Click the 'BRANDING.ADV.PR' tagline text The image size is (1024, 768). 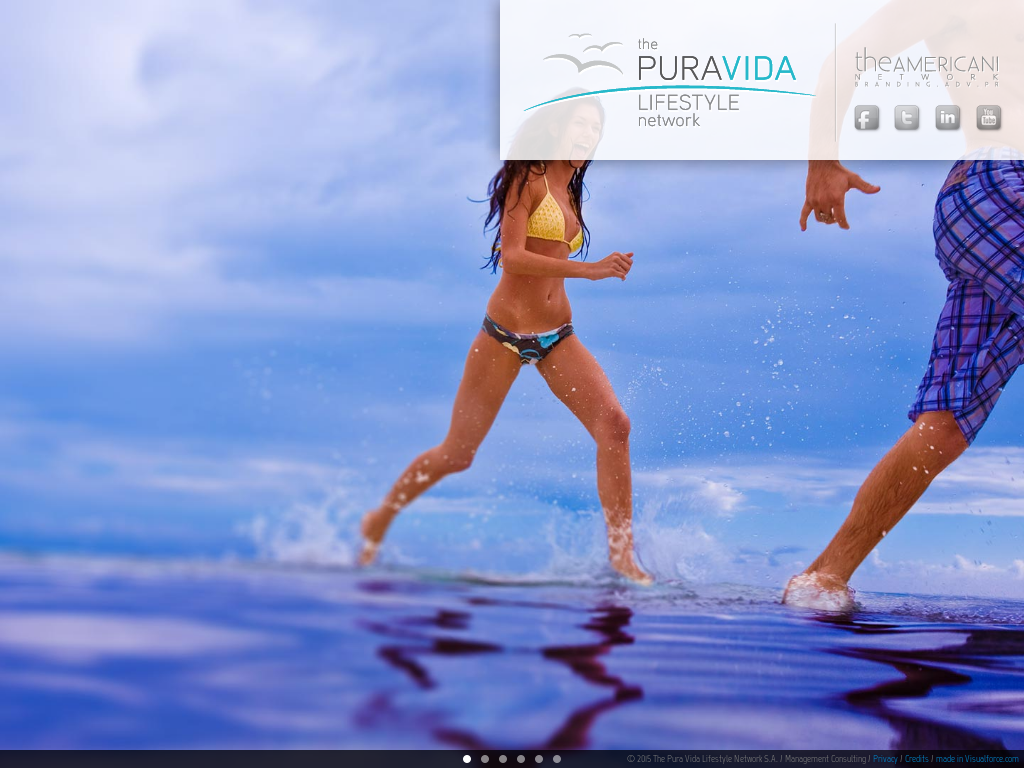[926, 85]
